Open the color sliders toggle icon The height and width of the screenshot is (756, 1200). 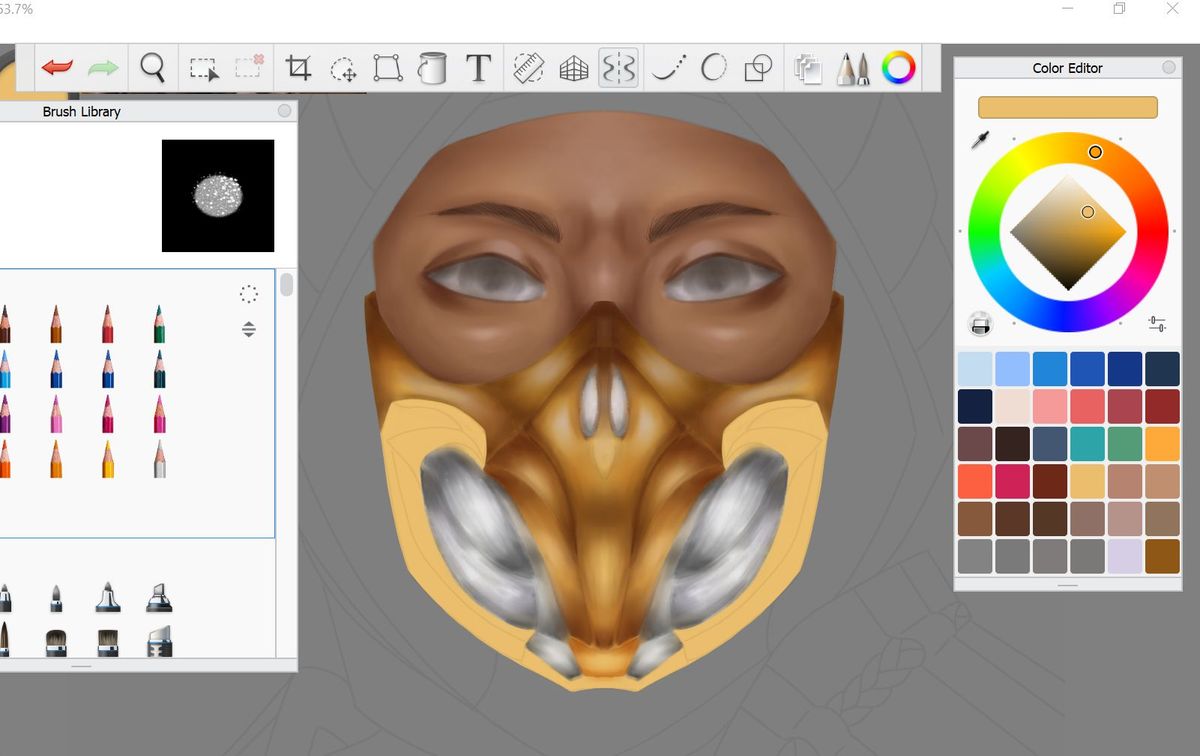click(1157, 324)
